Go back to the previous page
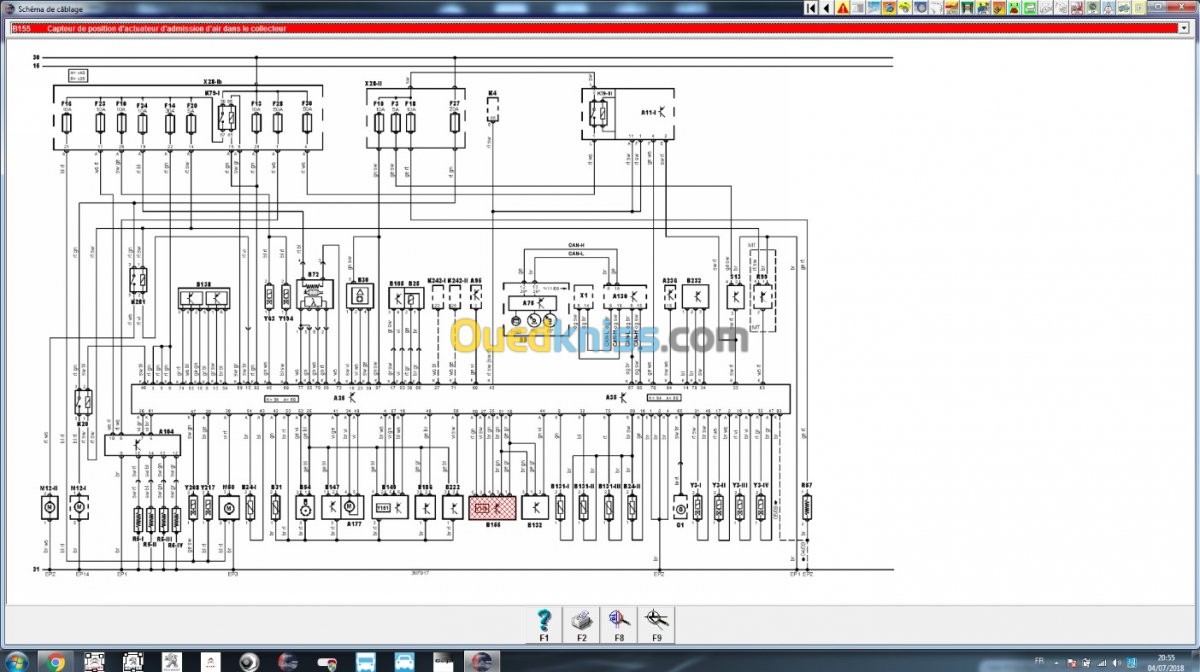The width and height of the screenshot is (1200, 672). pyautogui.click(x=826, y=8)
